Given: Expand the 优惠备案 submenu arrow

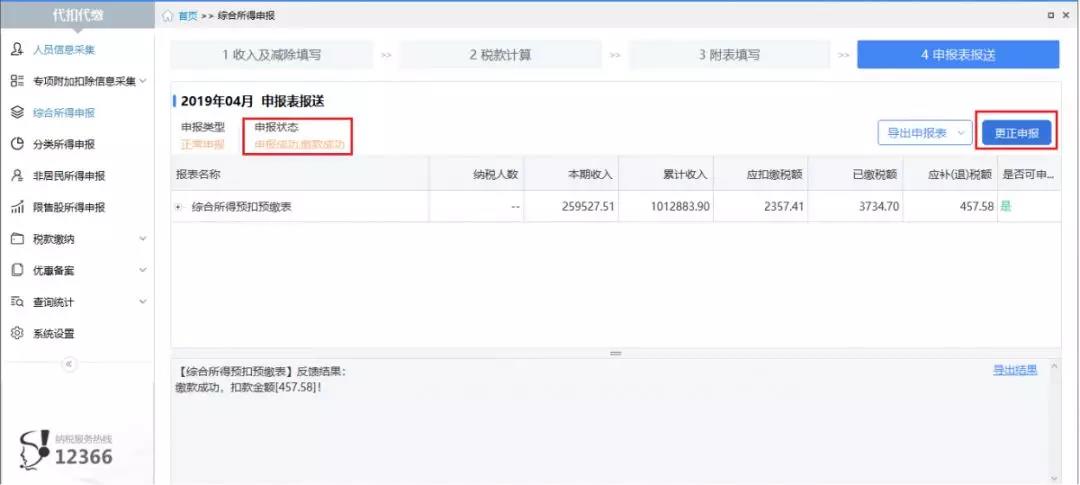Looking at the screenshot, I should (142, 271).
